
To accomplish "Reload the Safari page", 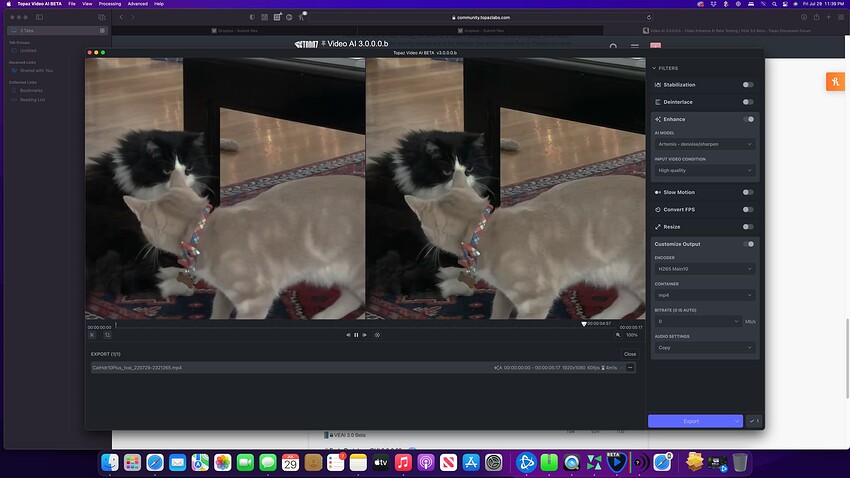I will [648, 17].
